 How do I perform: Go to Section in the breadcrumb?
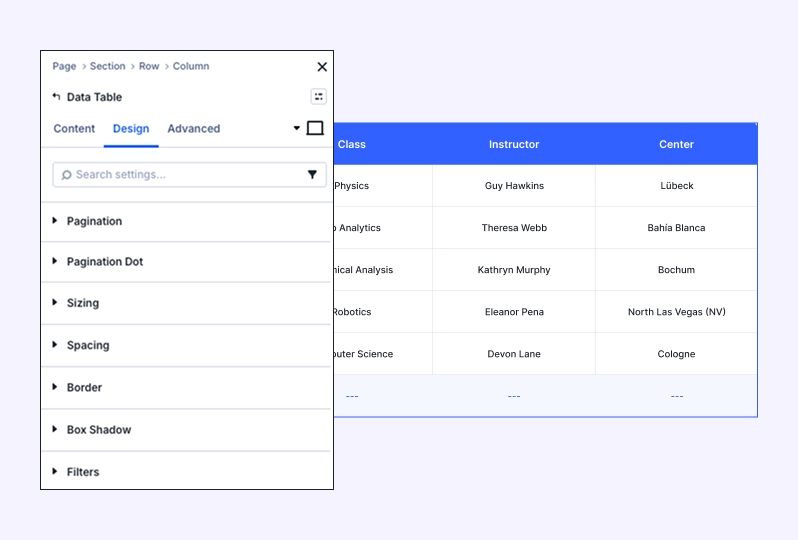[107, 66]
